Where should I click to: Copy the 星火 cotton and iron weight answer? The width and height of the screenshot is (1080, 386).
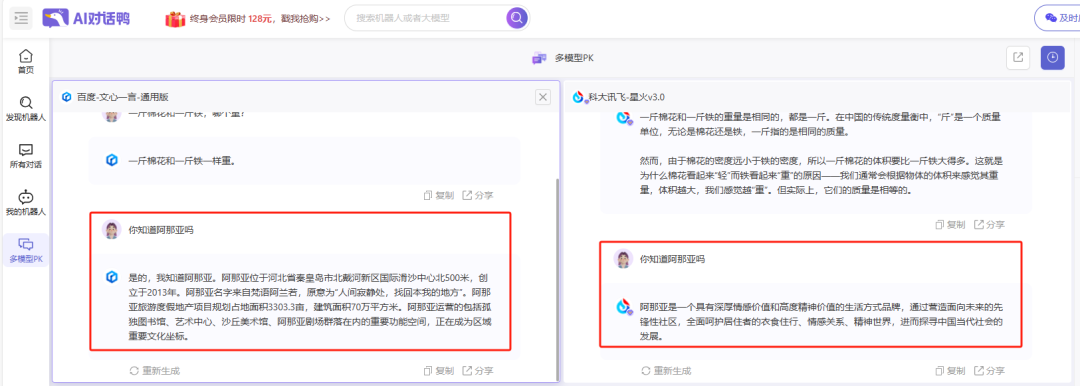pyautogui.click(x=951, y=225)
